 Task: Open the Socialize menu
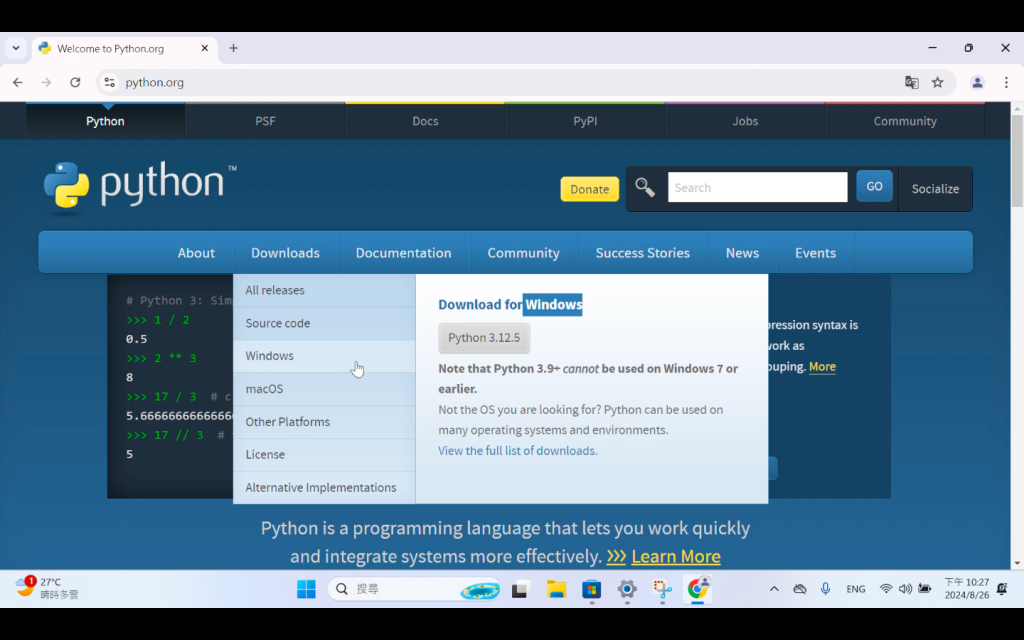[935, 189]
